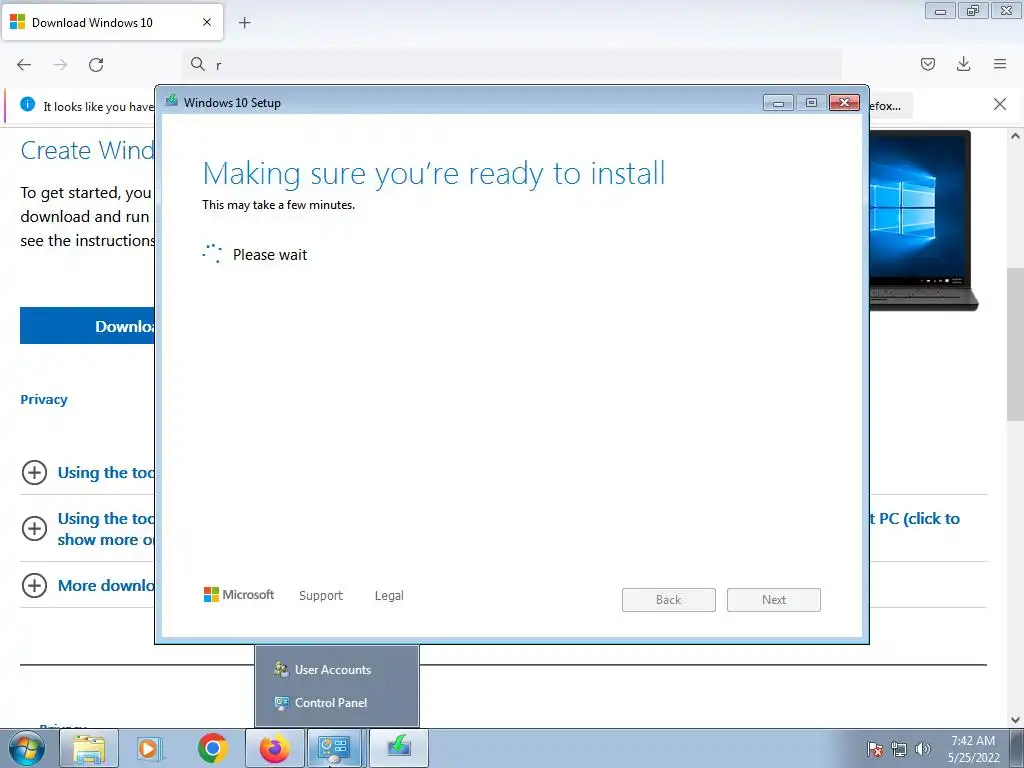Click the Control Panel taskbar icon

(x=334, y=748)
